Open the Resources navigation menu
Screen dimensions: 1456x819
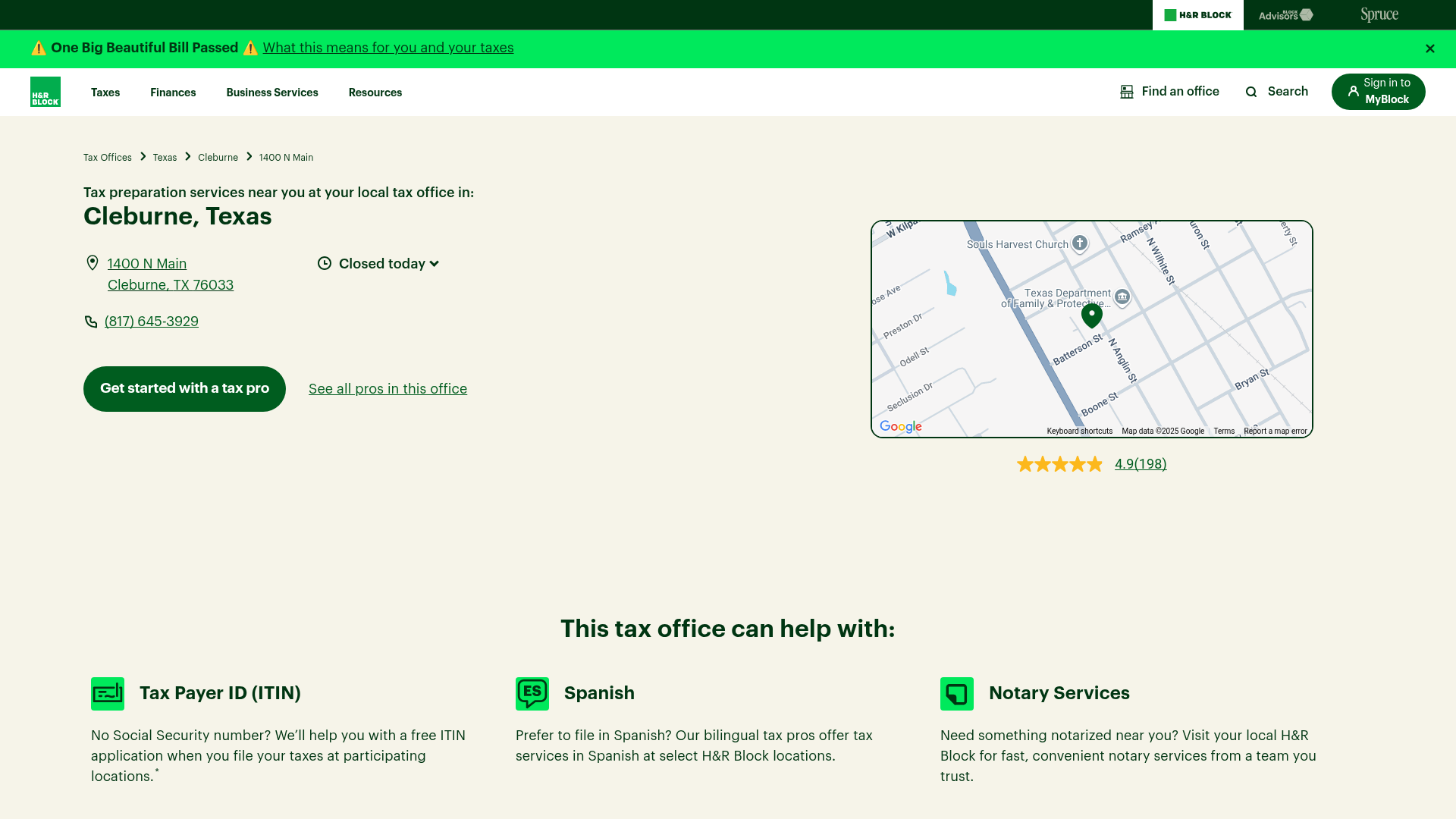[375, 93]
